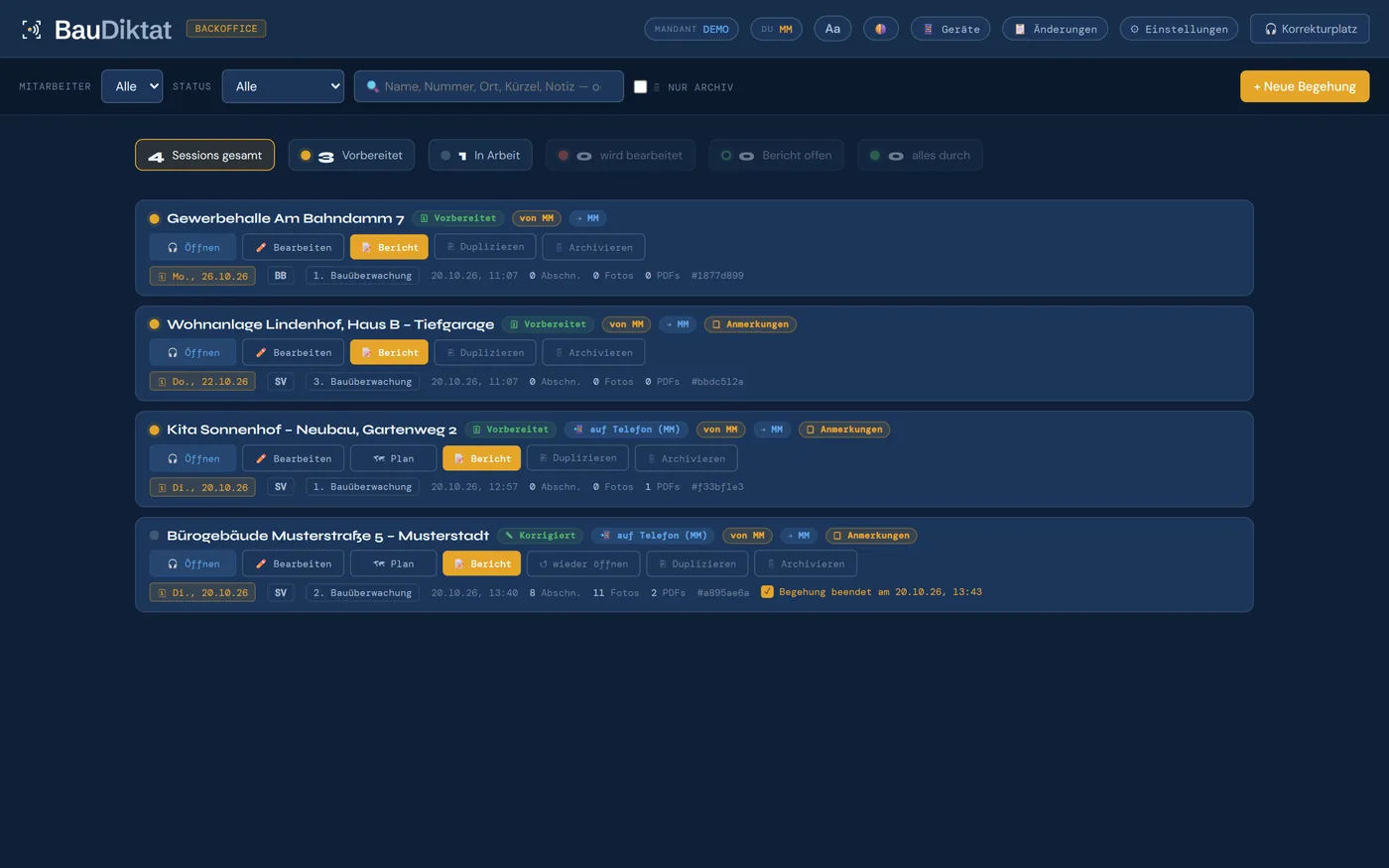Edit the Gewerbehalle Am Bahndamm 7 session
Image resolution: width=1389 pixels, height=868 pixels.
point(293,247)
